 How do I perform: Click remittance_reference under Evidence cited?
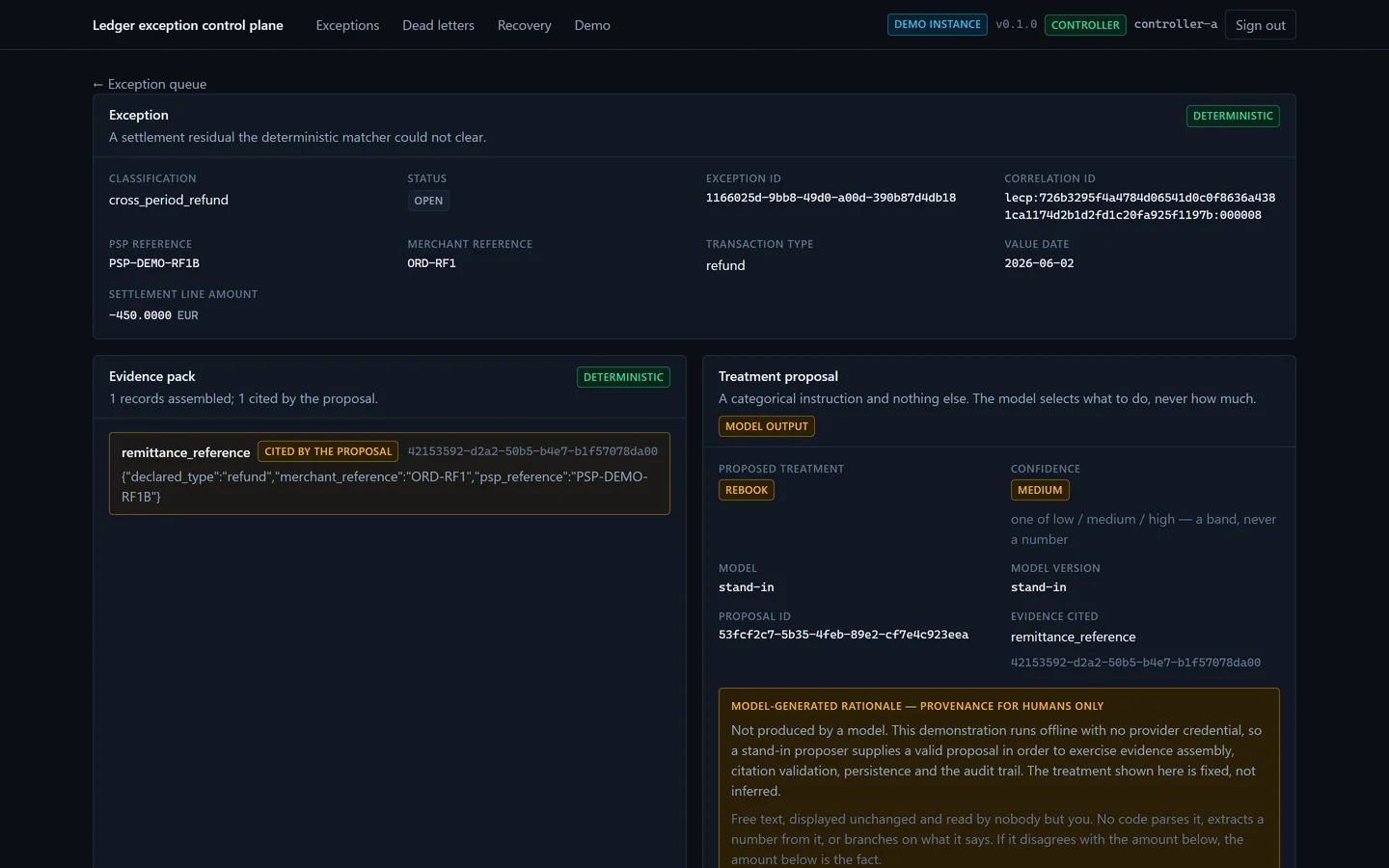(x=1073, y=637)
